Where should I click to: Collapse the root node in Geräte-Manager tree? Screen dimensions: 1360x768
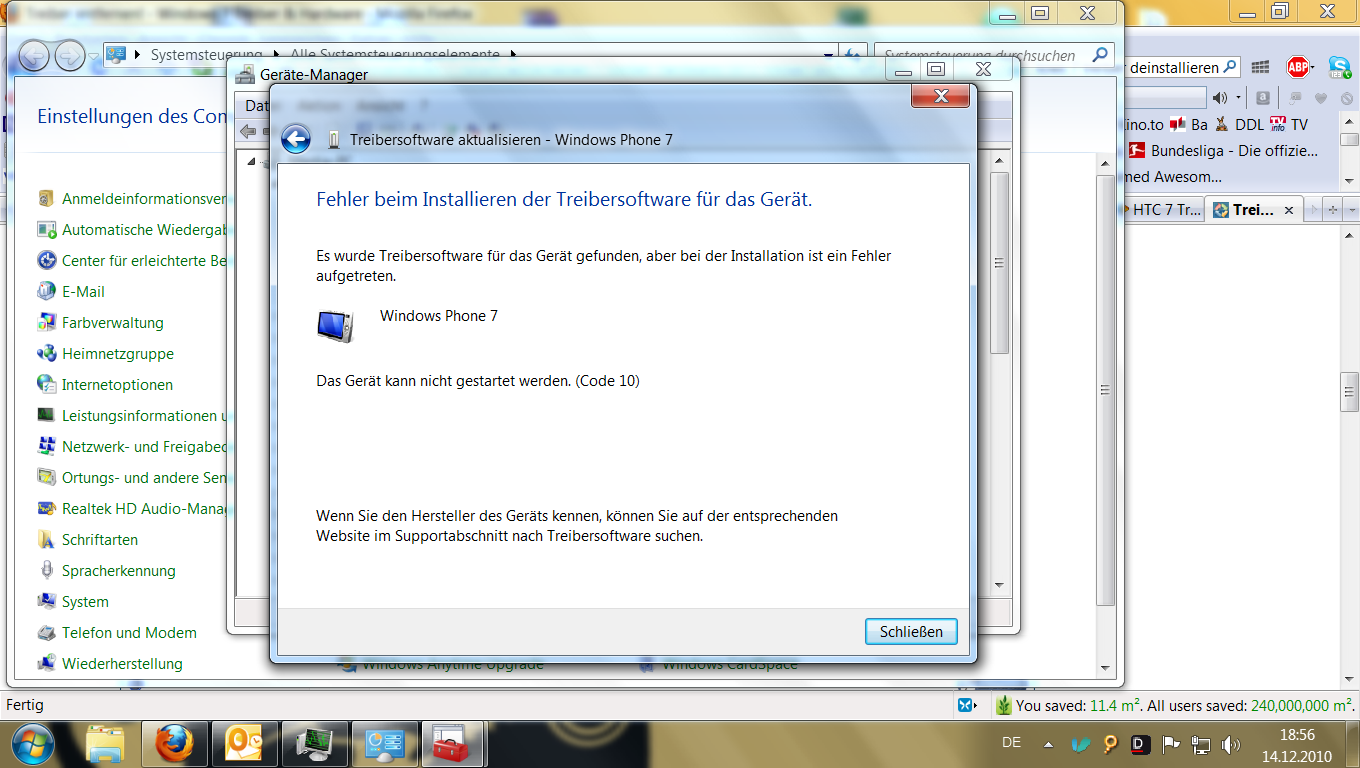251,161
